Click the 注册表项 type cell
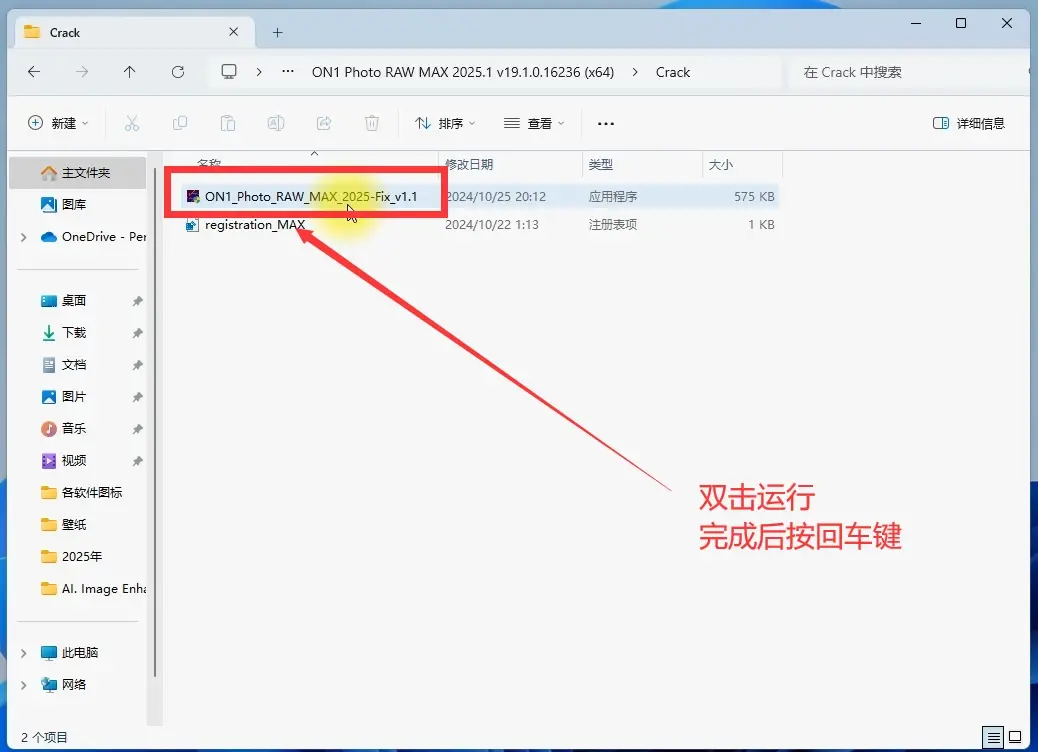Viewport: 1038px width, 752px height. (x=613, y=224)
